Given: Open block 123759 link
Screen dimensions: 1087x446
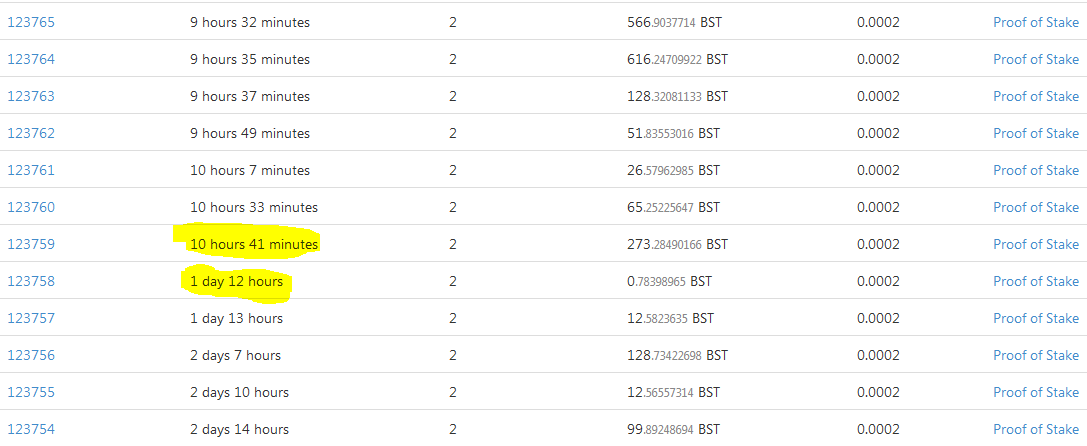Looking at the screenshot, I should coord(31,244).
